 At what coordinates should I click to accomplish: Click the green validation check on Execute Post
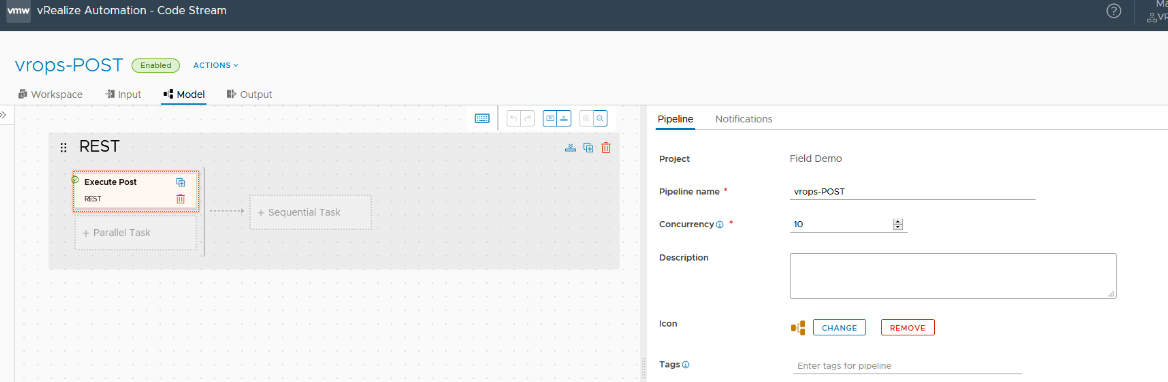tap(75, 179)
